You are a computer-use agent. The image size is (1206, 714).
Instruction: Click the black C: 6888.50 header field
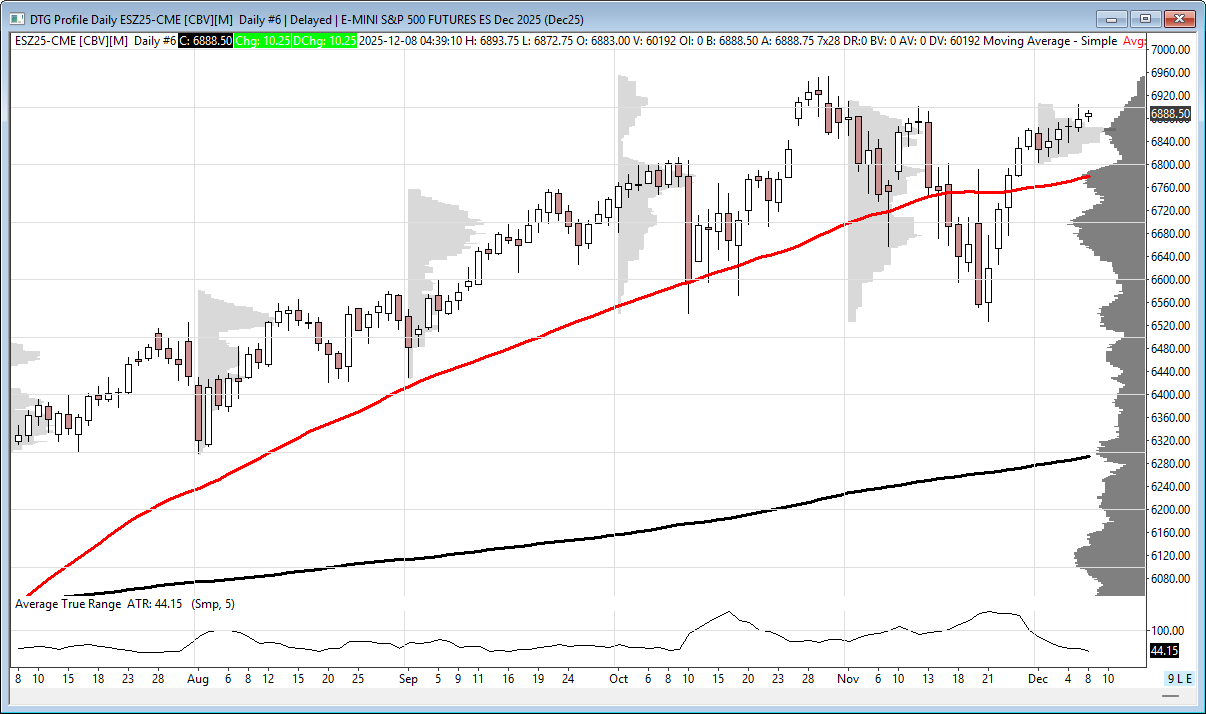(205, 41)
